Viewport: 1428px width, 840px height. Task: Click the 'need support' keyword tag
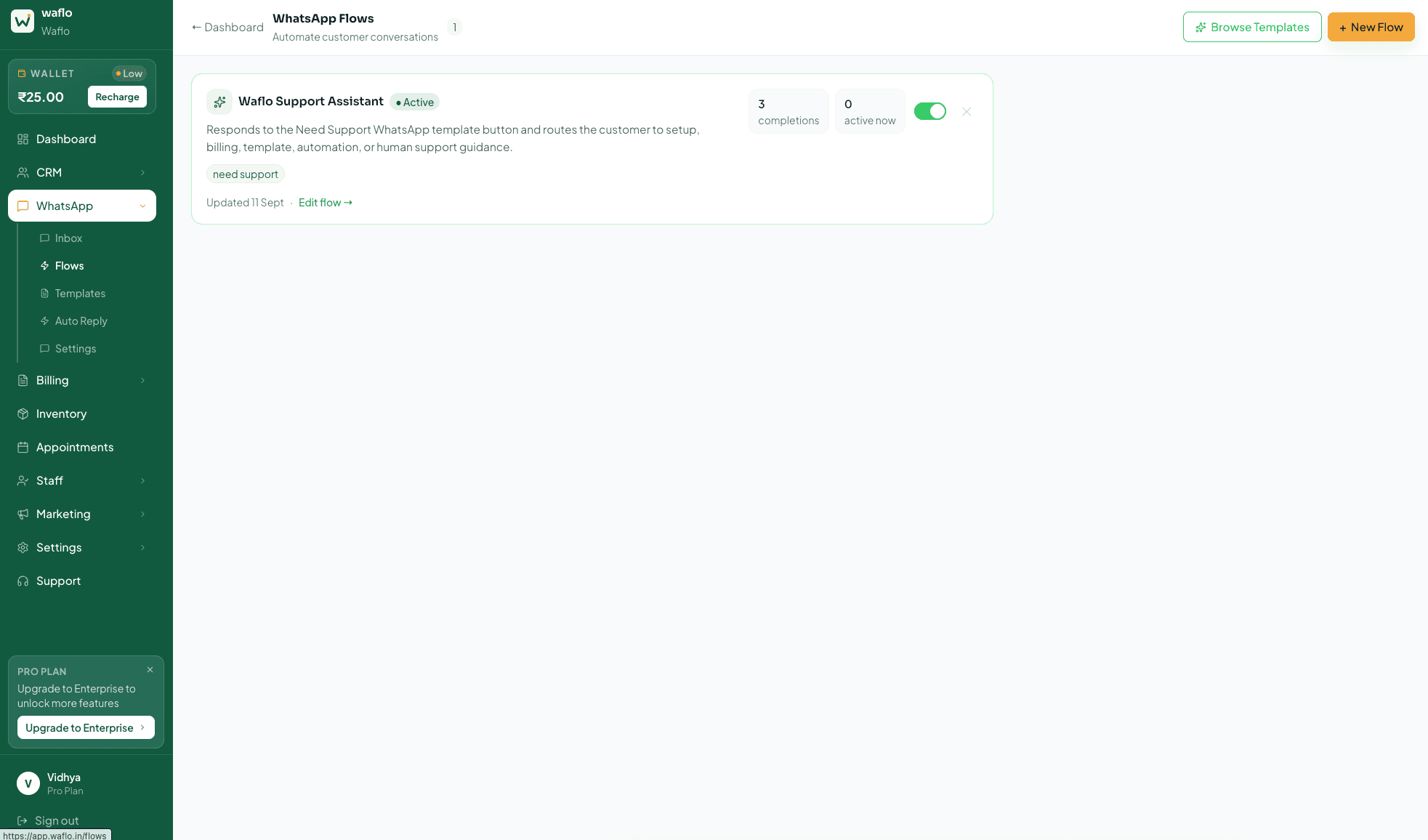click(x=246, y=174)
